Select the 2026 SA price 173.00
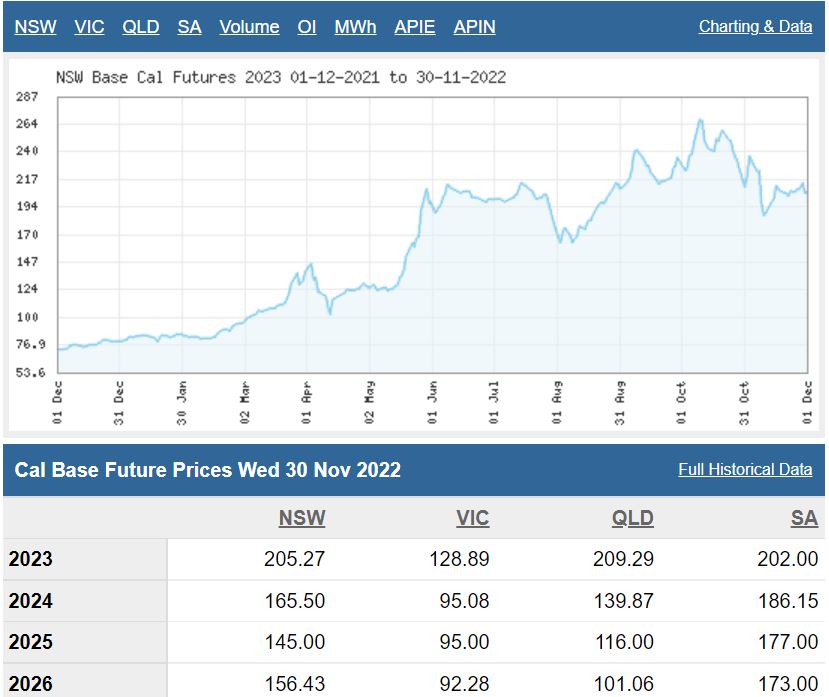This screenshot has height=697, width=829. 787,685
